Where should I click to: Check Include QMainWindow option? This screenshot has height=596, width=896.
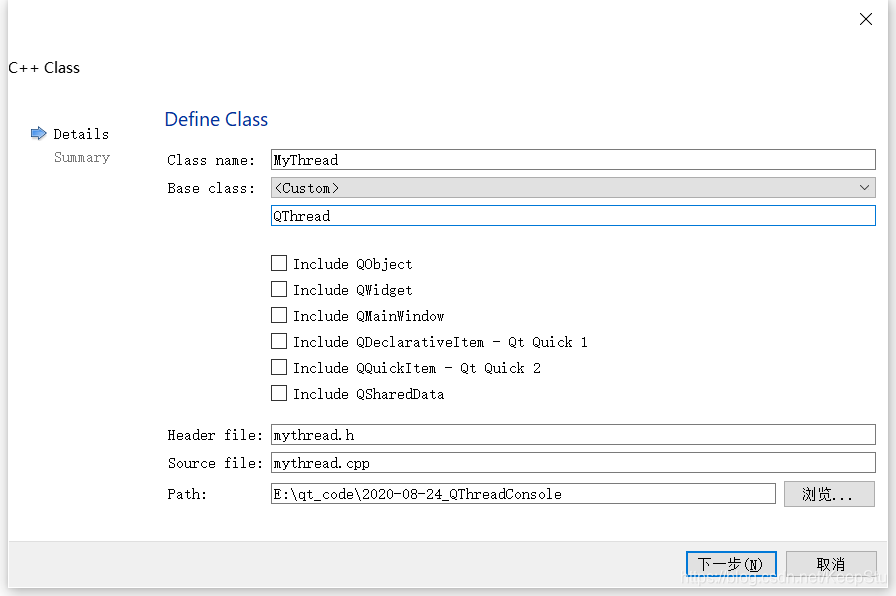(x=279, y=315)
